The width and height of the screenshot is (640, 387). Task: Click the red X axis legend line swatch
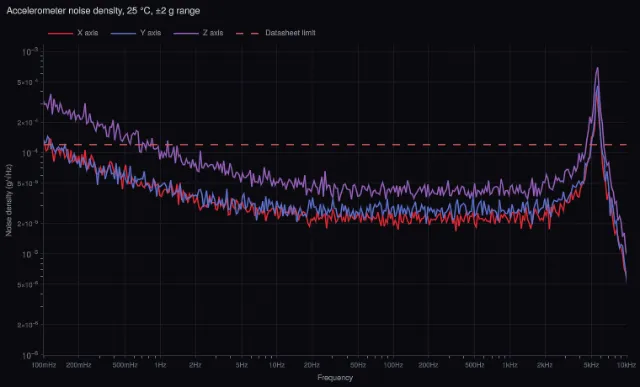(60, 33)
